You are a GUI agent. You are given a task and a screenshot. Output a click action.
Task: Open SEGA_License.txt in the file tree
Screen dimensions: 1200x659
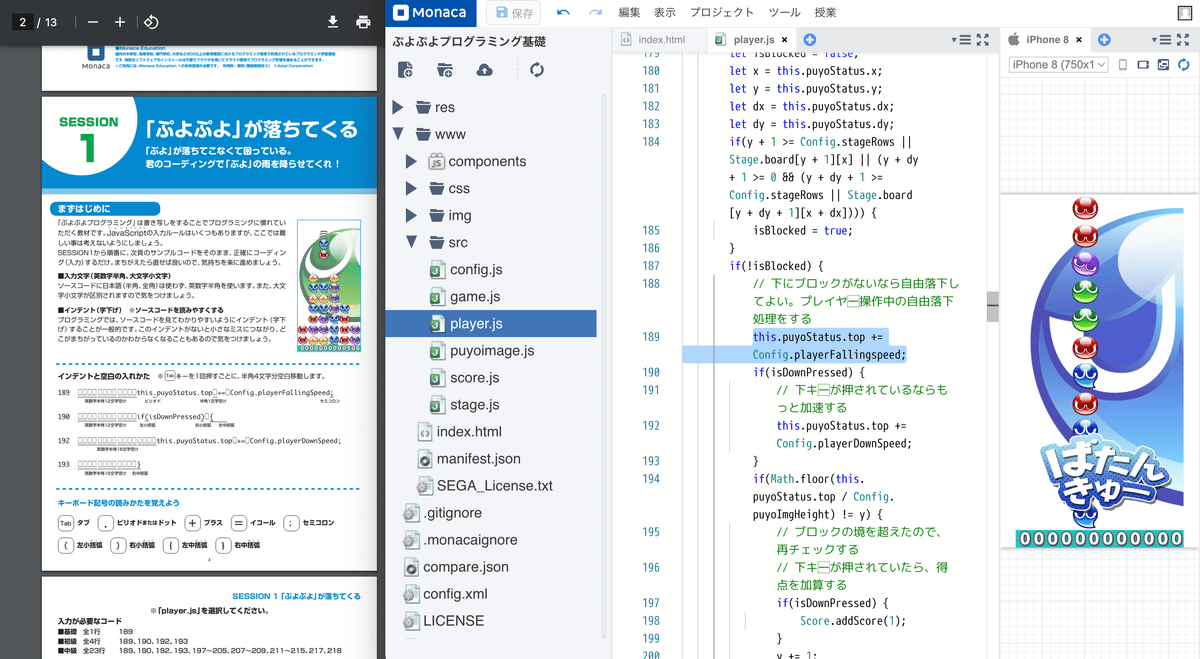coord(494,486)
